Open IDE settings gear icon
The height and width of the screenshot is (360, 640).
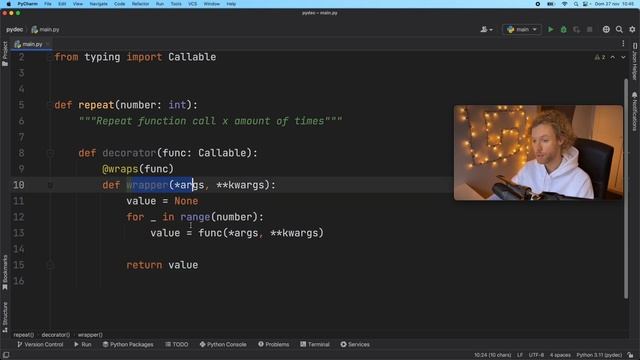click(632, 29)
